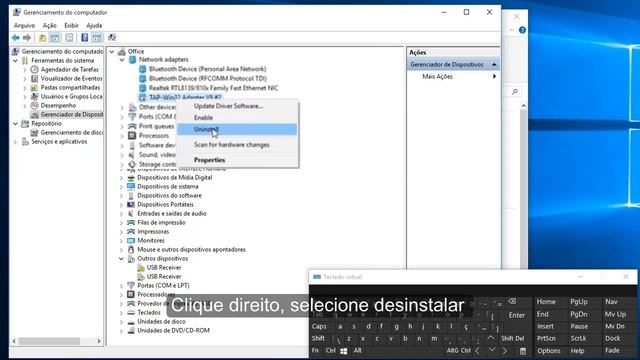This screenshot has height=360, width=640.
Task: Toggle the Show/Hide Console Tree toolbar icon
Action: coord(54,38)
